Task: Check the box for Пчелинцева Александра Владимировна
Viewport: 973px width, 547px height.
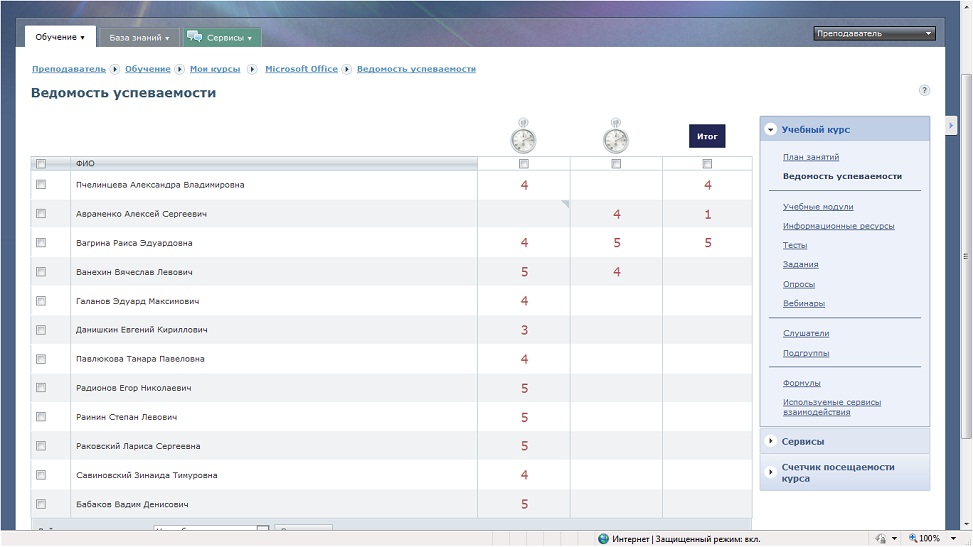Action: point(41,184)
